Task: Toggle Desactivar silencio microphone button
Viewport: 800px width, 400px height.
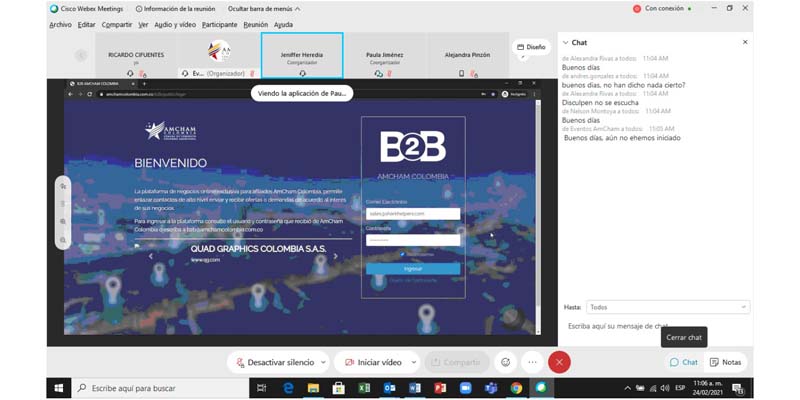Action: tap(274, 362)
